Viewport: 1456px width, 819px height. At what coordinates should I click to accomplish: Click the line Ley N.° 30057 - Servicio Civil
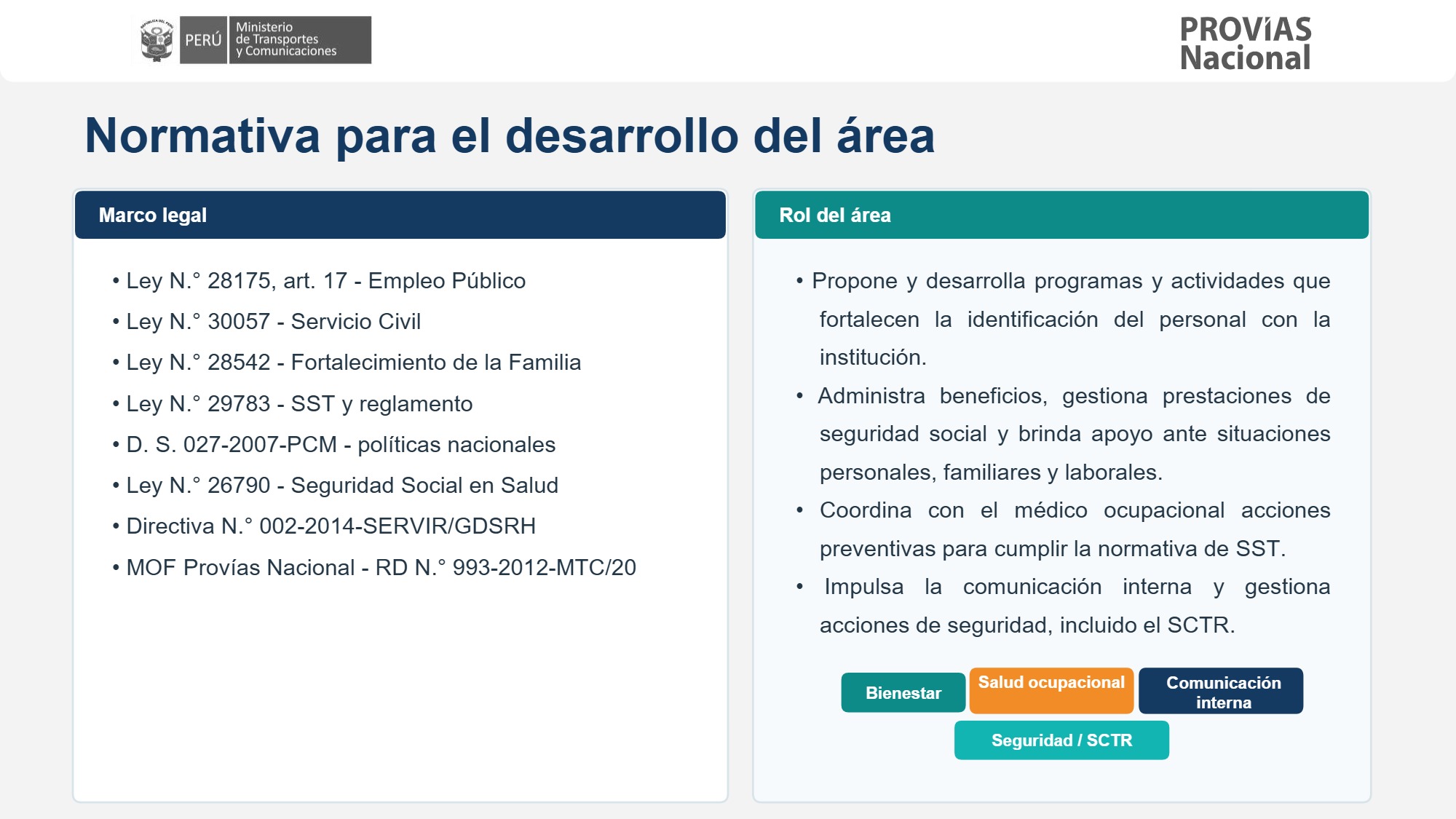(266, 321)
